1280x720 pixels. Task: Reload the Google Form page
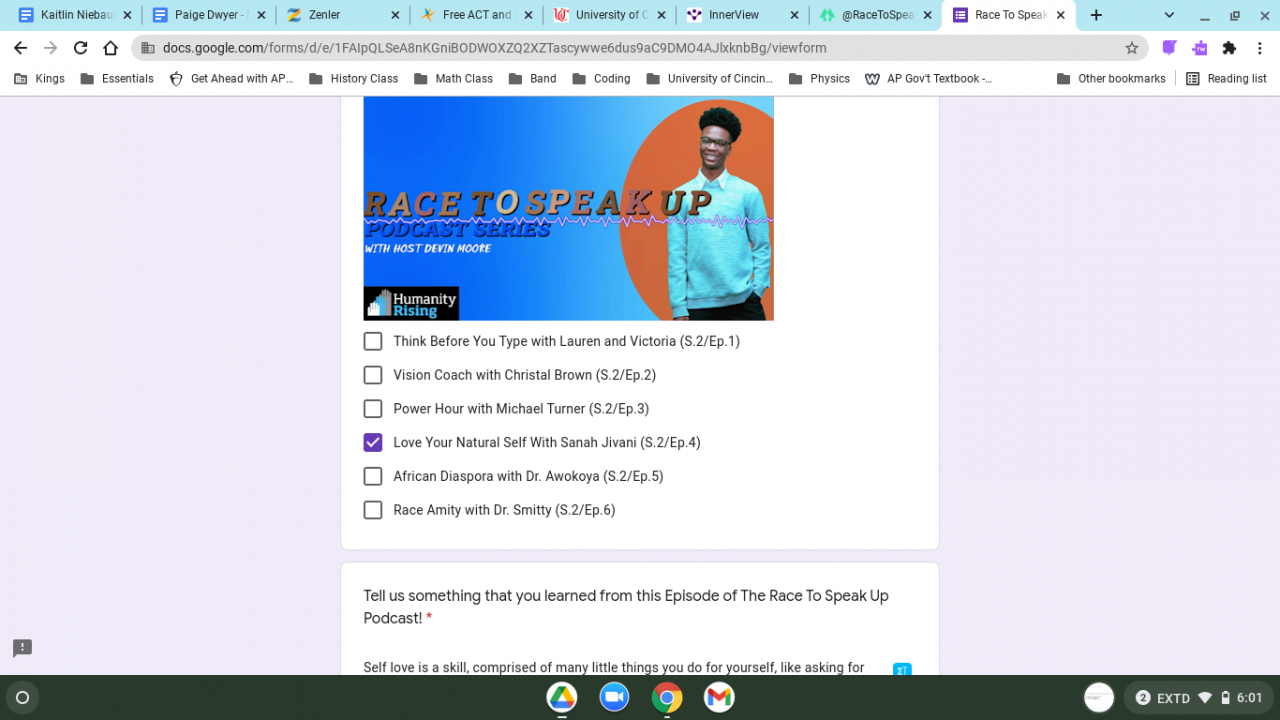point(81,48)
